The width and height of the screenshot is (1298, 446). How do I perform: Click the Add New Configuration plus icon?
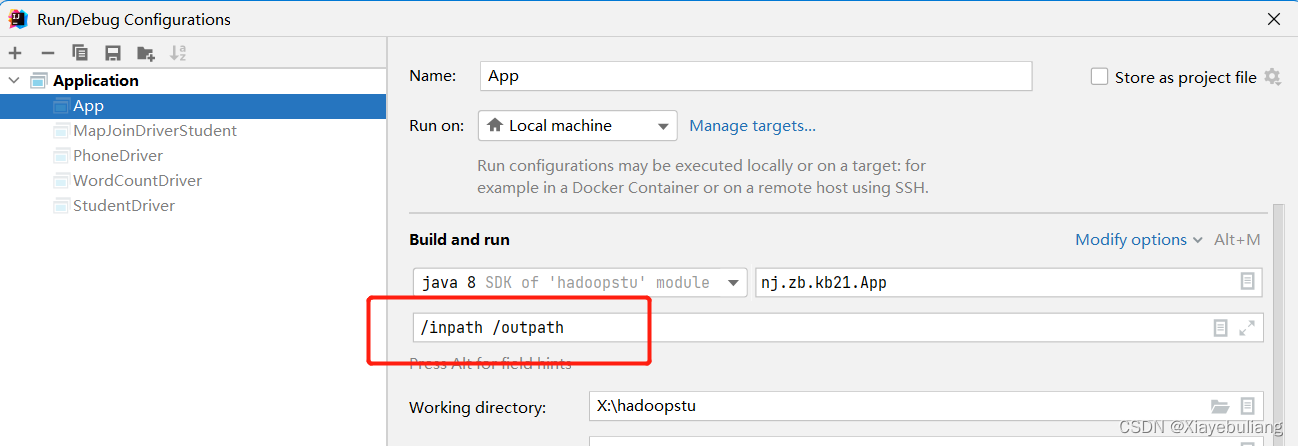[x=15, y=53]
